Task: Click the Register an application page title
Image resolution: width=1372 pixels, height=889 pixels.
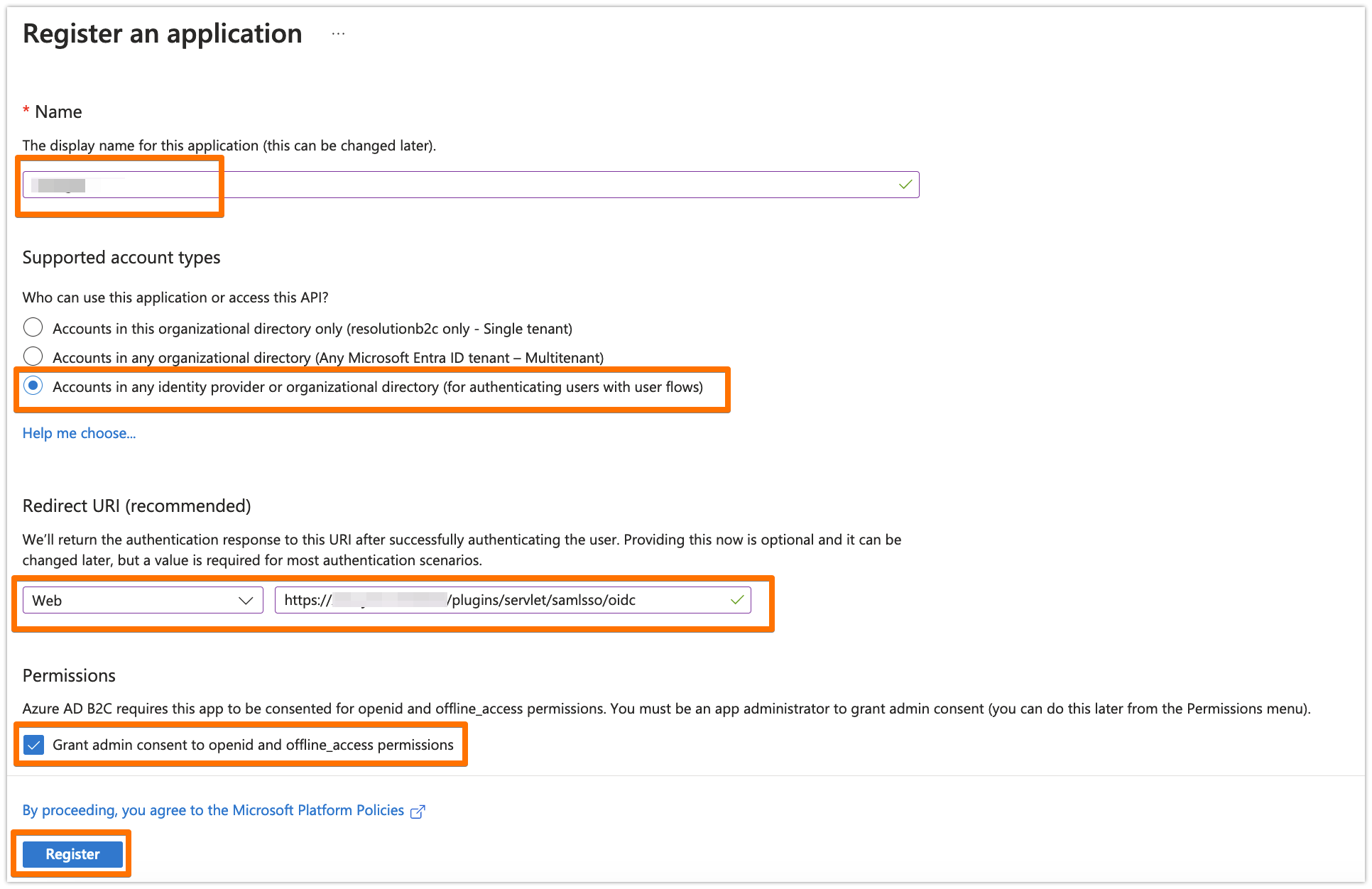Action: (x=163, y=34)
